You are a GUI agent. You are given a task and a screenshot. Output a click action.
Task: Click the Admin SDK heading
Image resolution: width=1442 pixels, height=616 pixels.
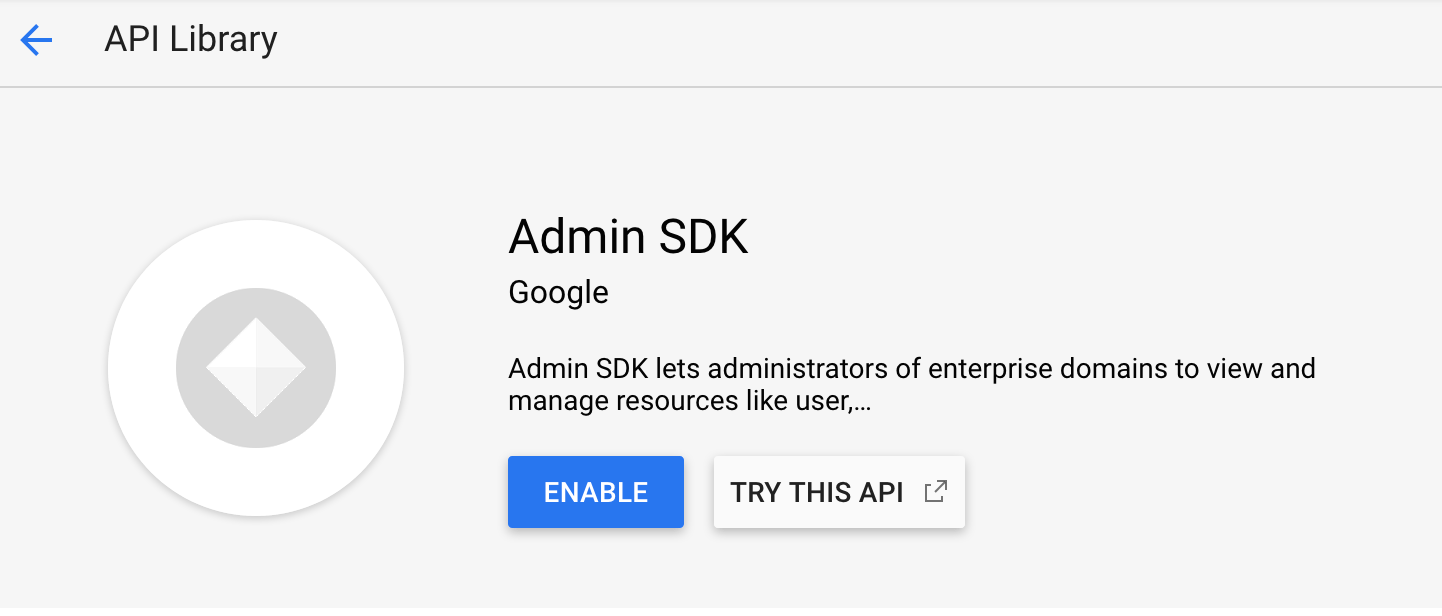point(628,237)
